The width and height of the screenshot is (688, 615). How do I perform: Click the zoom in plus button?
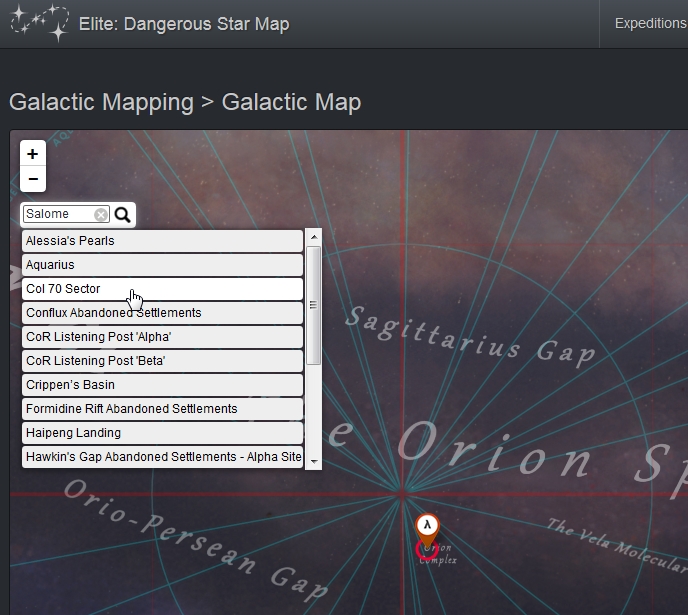tap(32, 154)
